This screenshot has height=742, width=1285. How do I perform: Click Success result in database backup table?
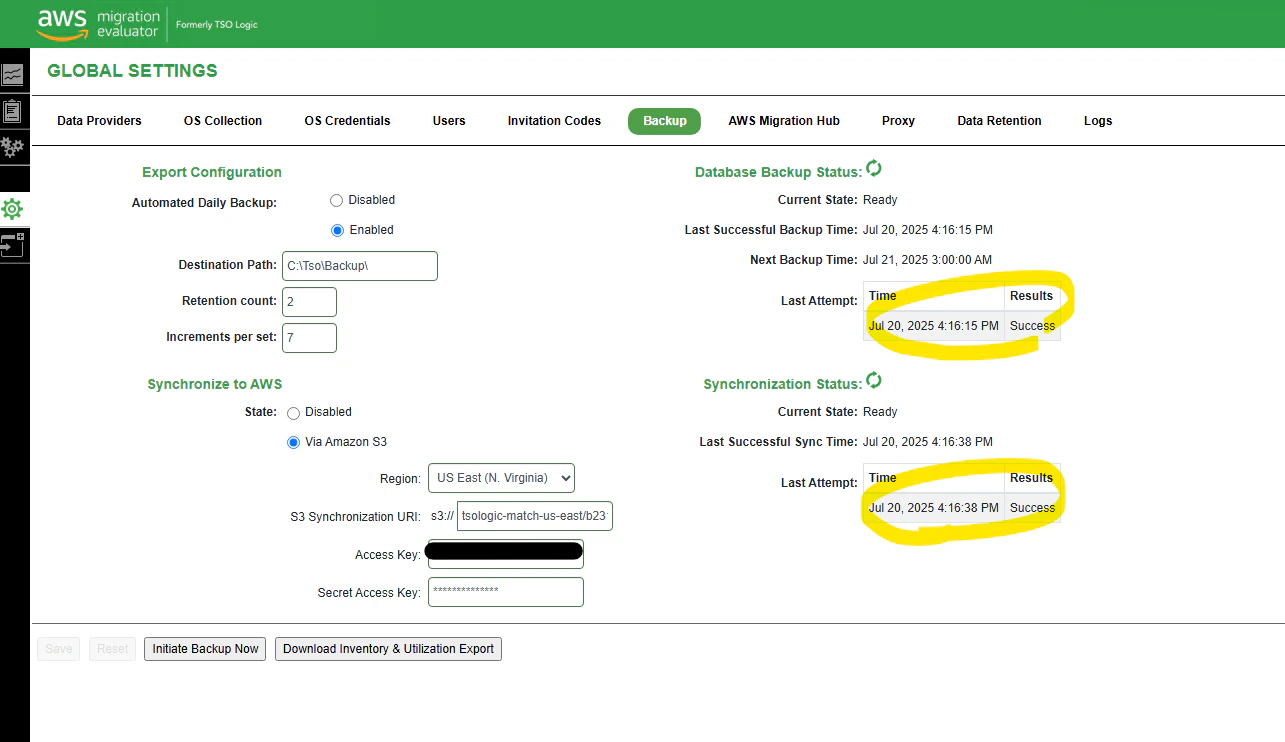point(1032,326)
